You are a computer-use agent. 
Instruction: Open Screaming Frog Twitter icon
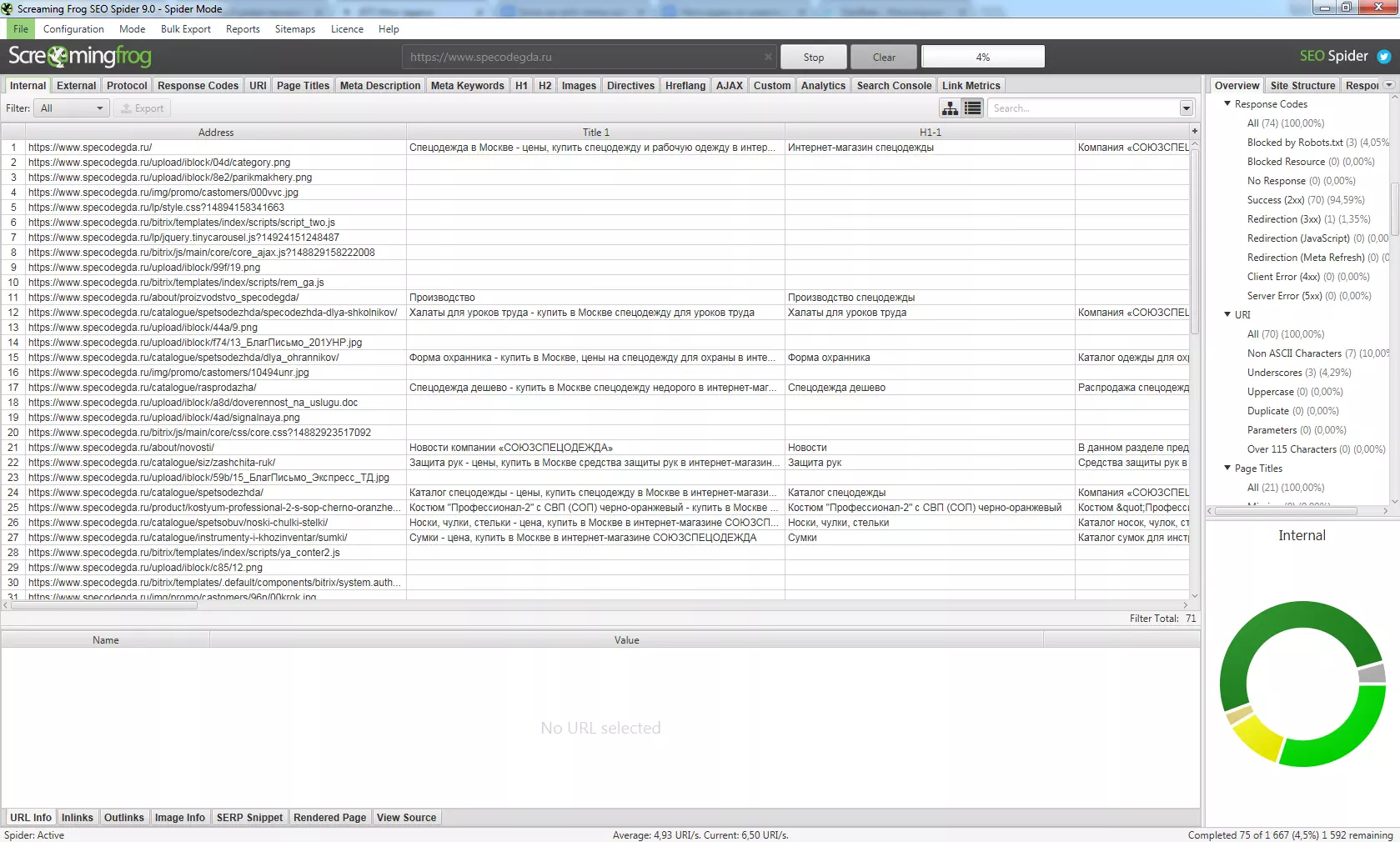pos(1384,57)
